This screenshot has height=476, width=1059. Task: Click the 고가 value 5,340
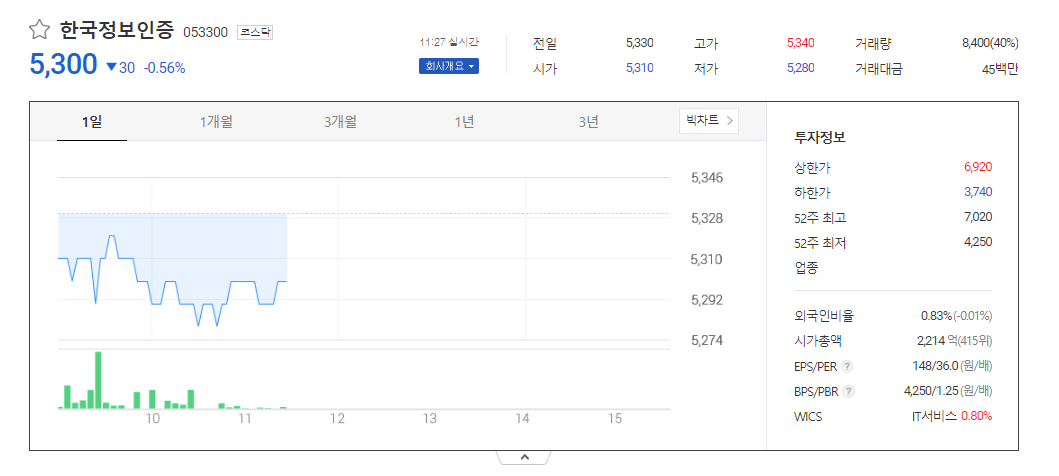[800, 43]
